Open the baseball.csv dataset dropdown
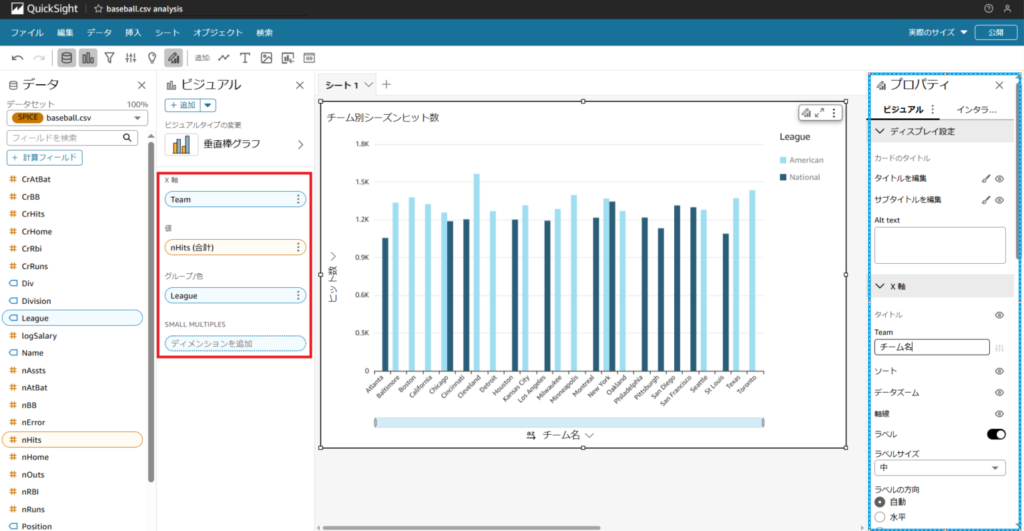The width and height of the screenshot is (1024, 531). 77,118
